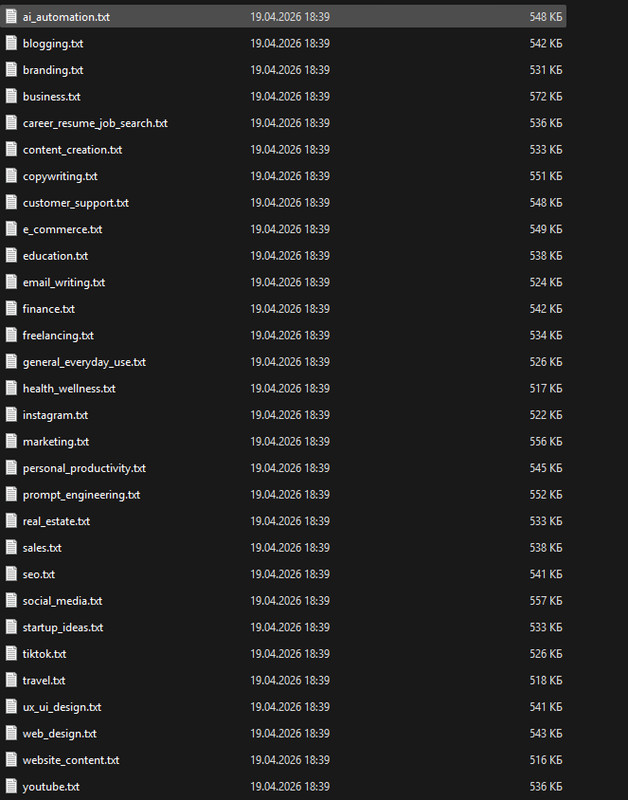Select the branding.txt file name

coord(53,70)
